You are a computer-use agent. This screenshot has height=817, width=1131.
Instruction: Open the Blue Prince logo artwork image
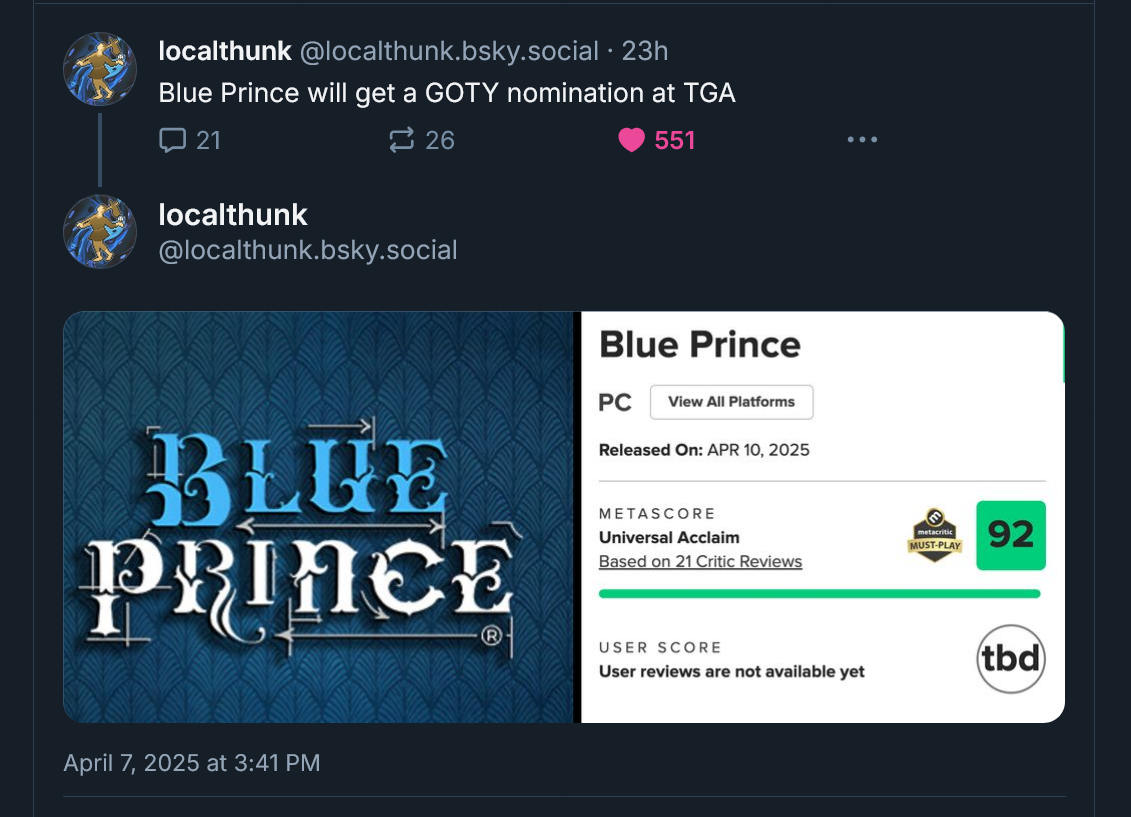click(x=318, y=517)
